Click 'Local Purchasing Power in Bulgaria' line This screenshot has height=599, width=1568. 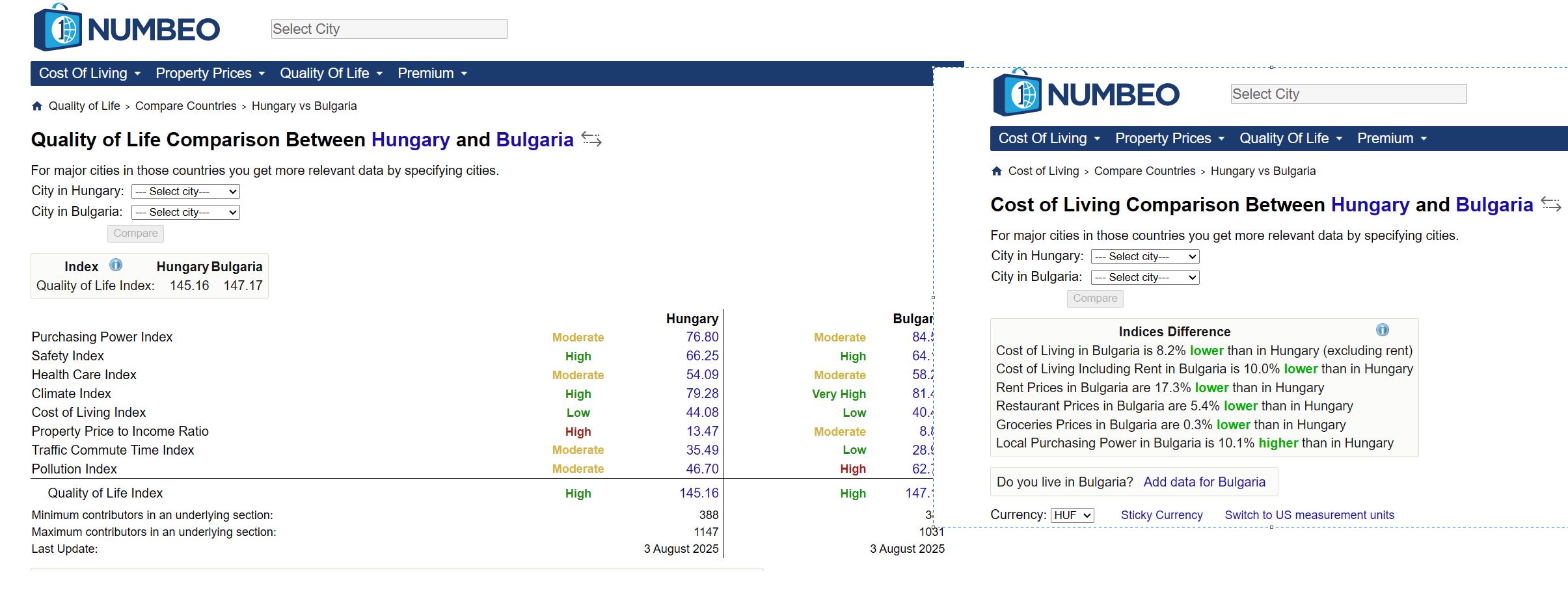click(1195, 443)
